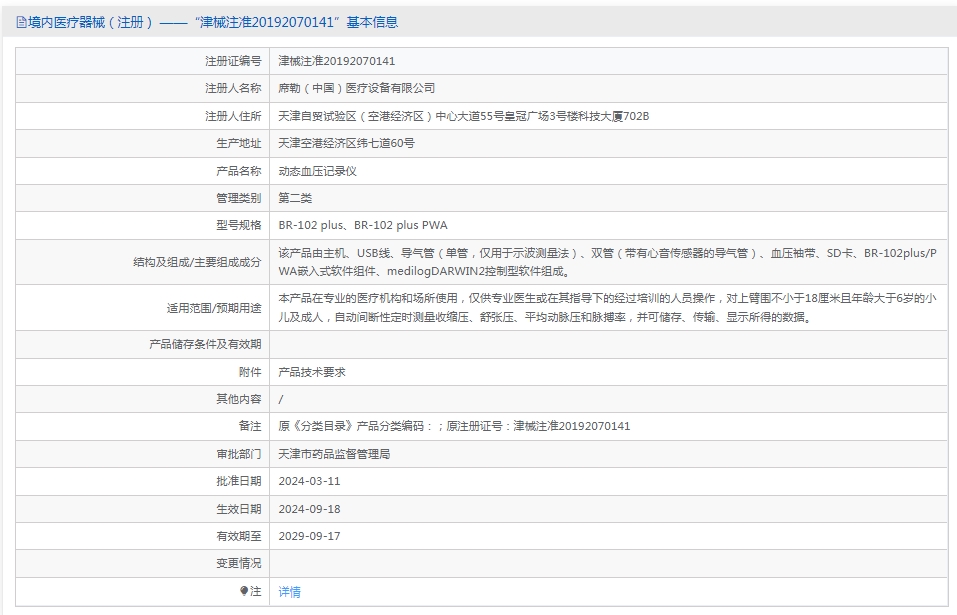The image size is (957, 615).
Task: Click the 审批部门 label
Action: (239, 454)
